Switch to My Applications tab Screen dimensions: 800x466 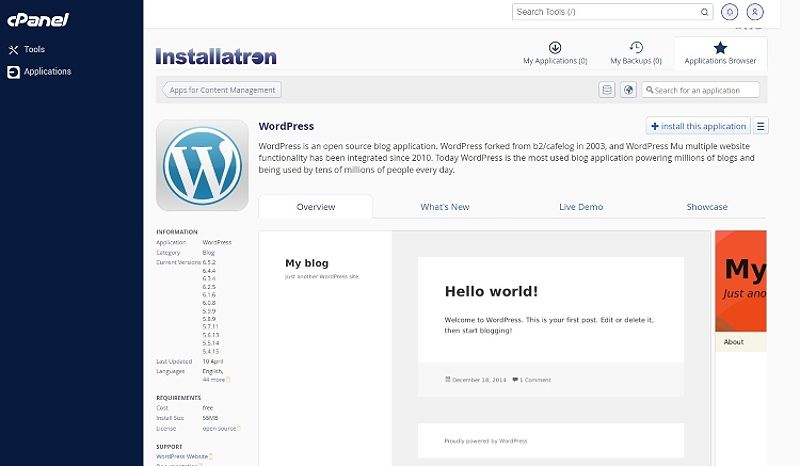point(555,53)
